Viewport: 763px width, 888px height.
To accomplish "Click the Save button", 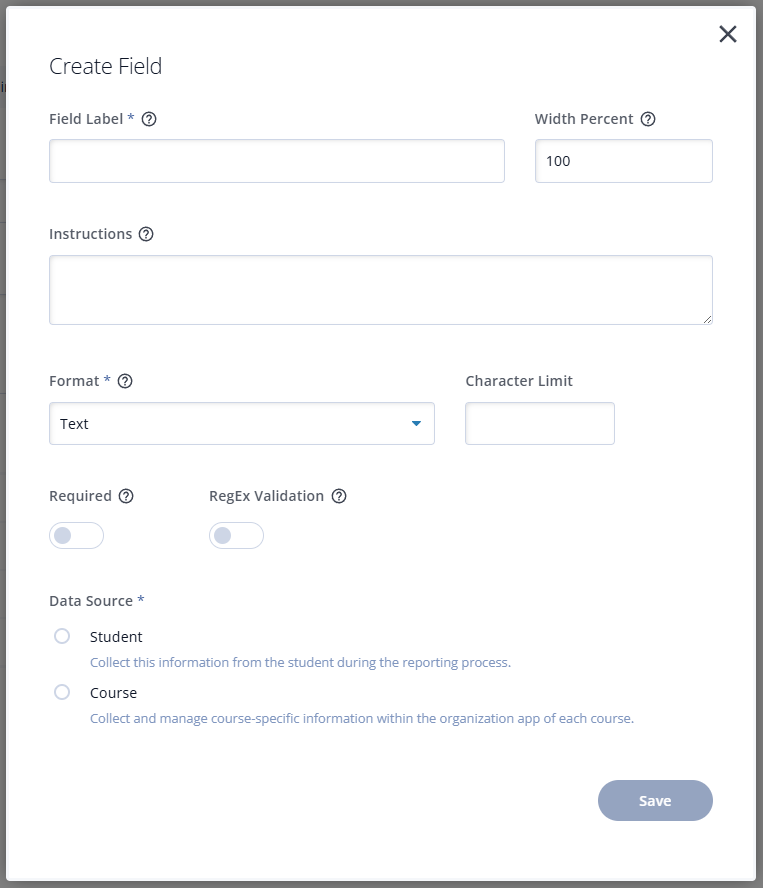I will pos(655,801).
